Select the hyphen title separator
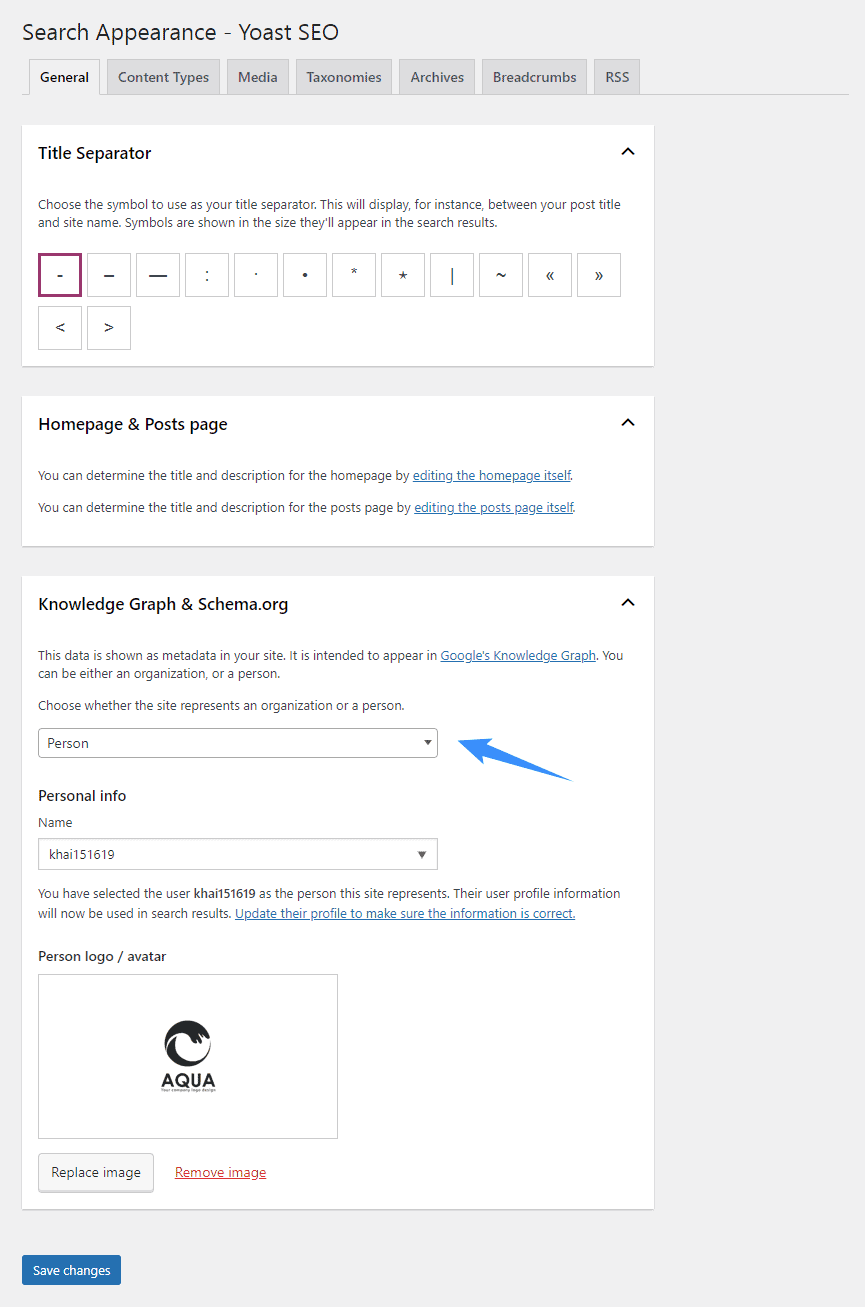 60,275
